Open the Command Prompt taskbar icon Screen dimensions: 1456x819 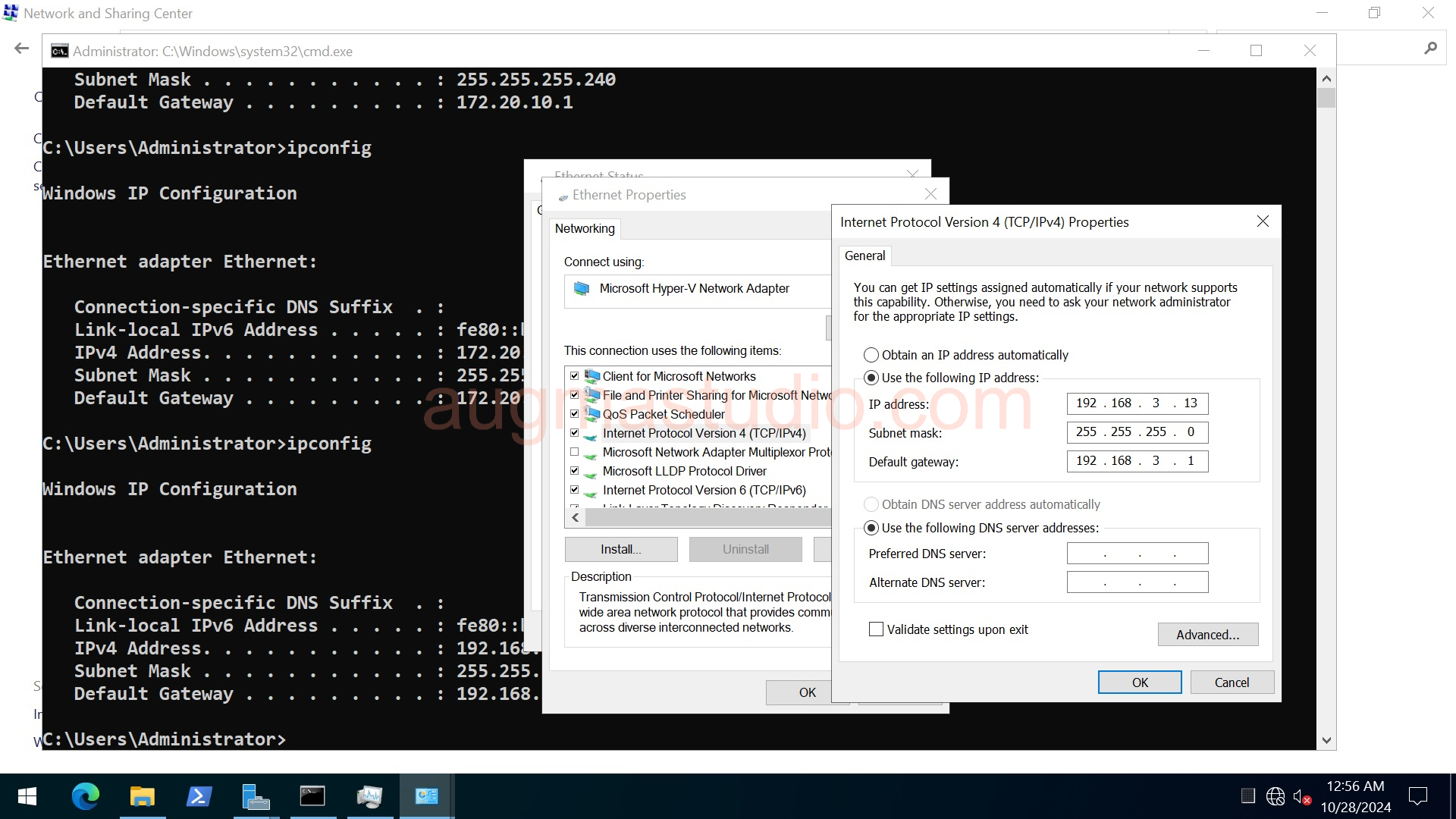pyautogui.click(x=313, y=795)
